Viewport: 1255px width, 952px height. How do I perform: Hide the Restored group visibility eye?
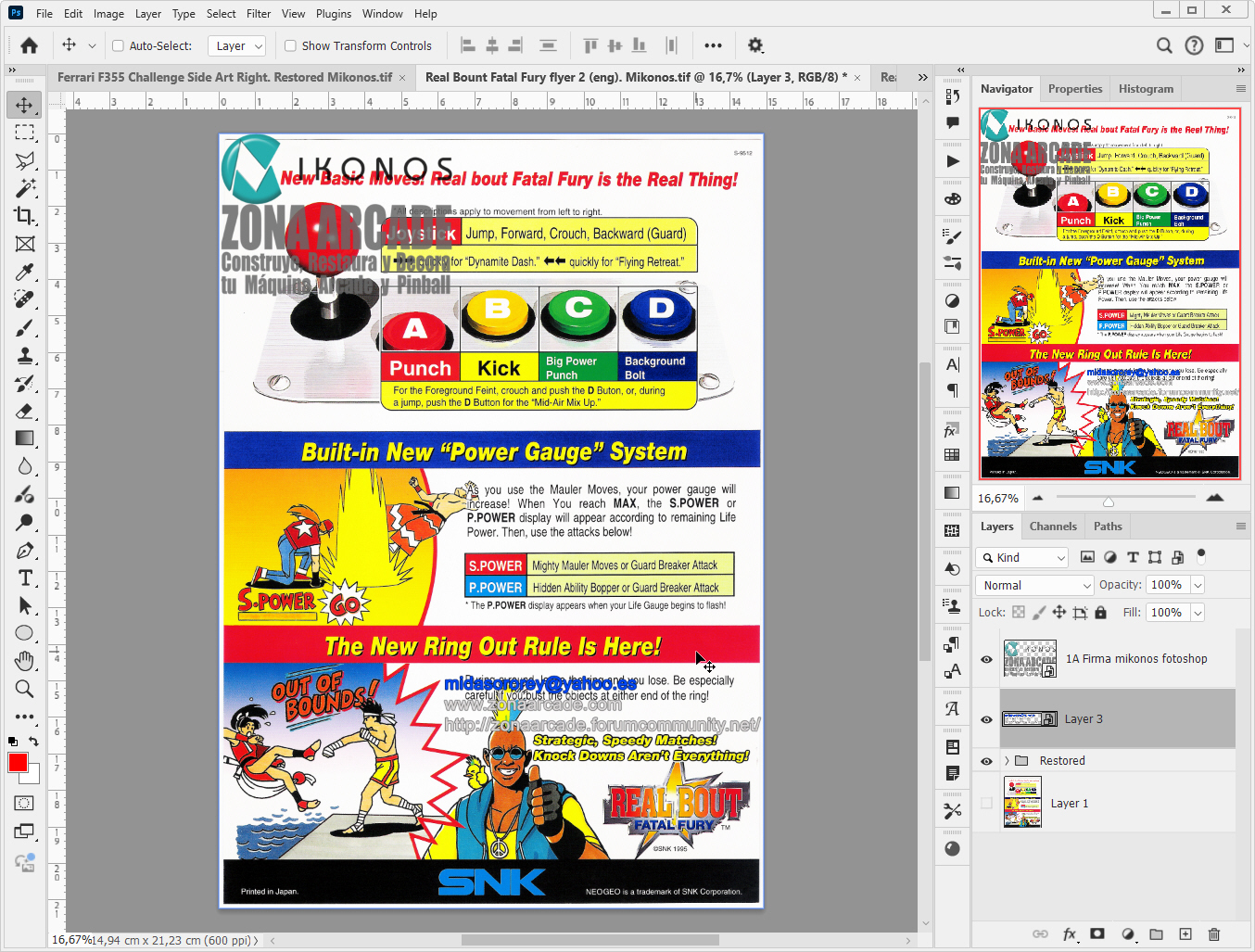pyautogui.click(x=986, y=761)
